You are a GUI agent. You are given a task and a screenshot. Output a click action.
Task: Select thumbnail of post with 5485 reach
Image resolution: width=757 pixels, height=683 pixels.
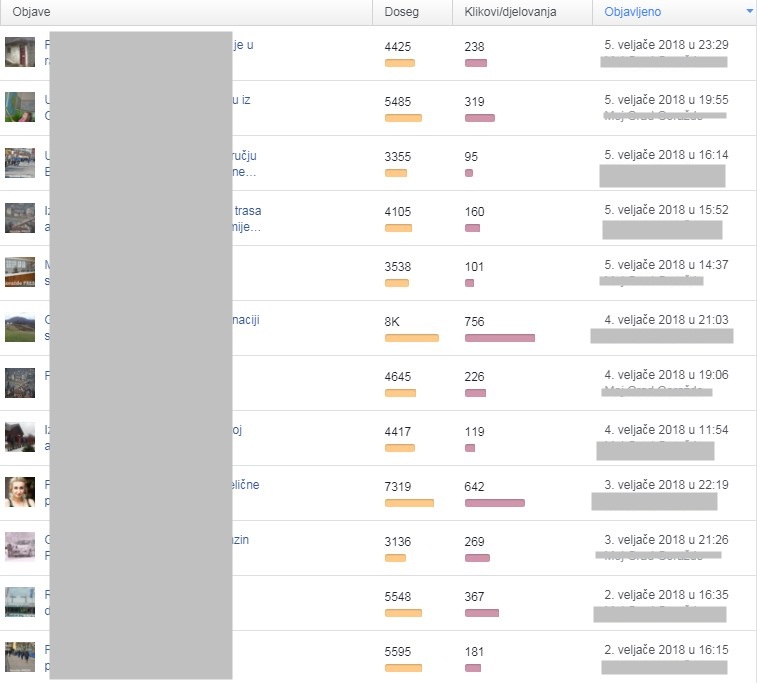click(20, 107)
